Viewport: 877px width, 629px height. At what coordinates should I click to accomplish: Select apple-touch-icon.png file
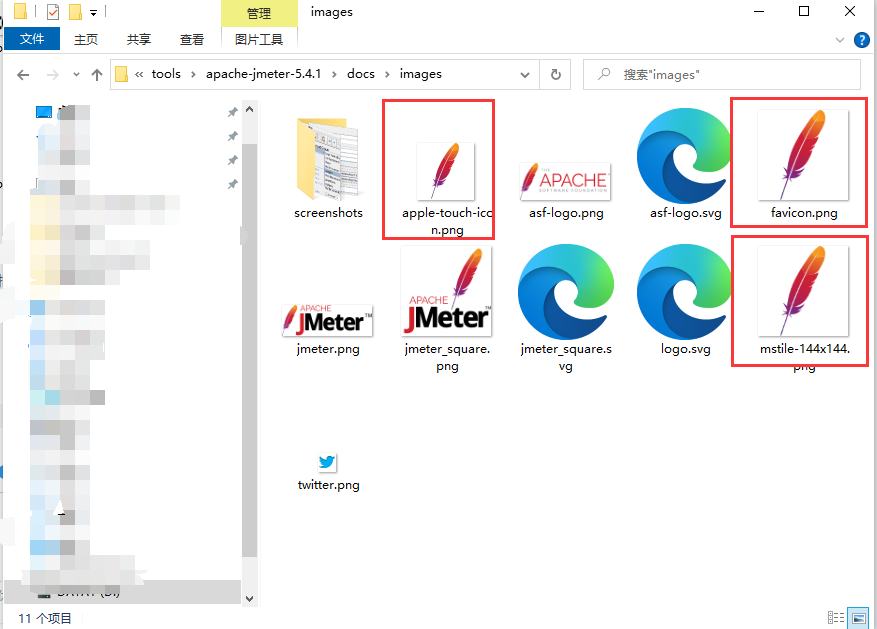(x=447, y=188)
